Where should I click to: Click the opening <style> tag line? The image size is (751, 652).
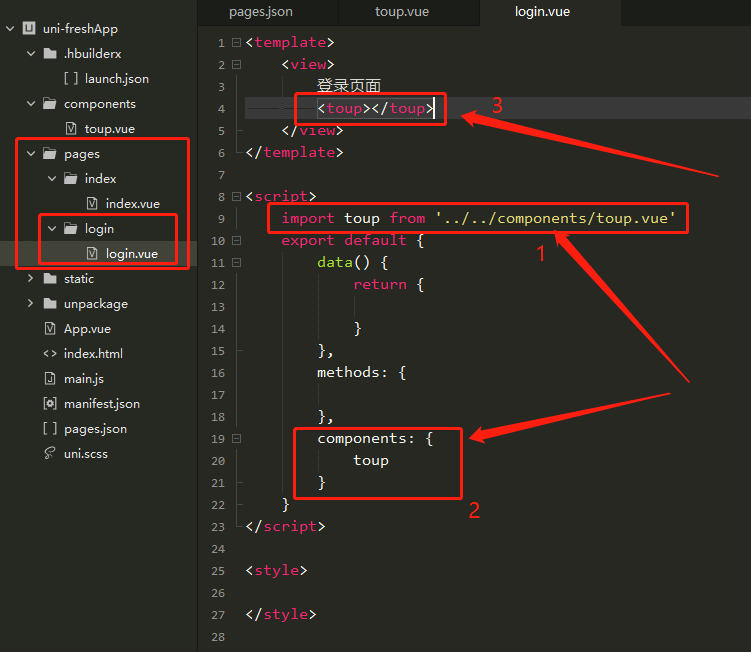(x=276, y=571)
